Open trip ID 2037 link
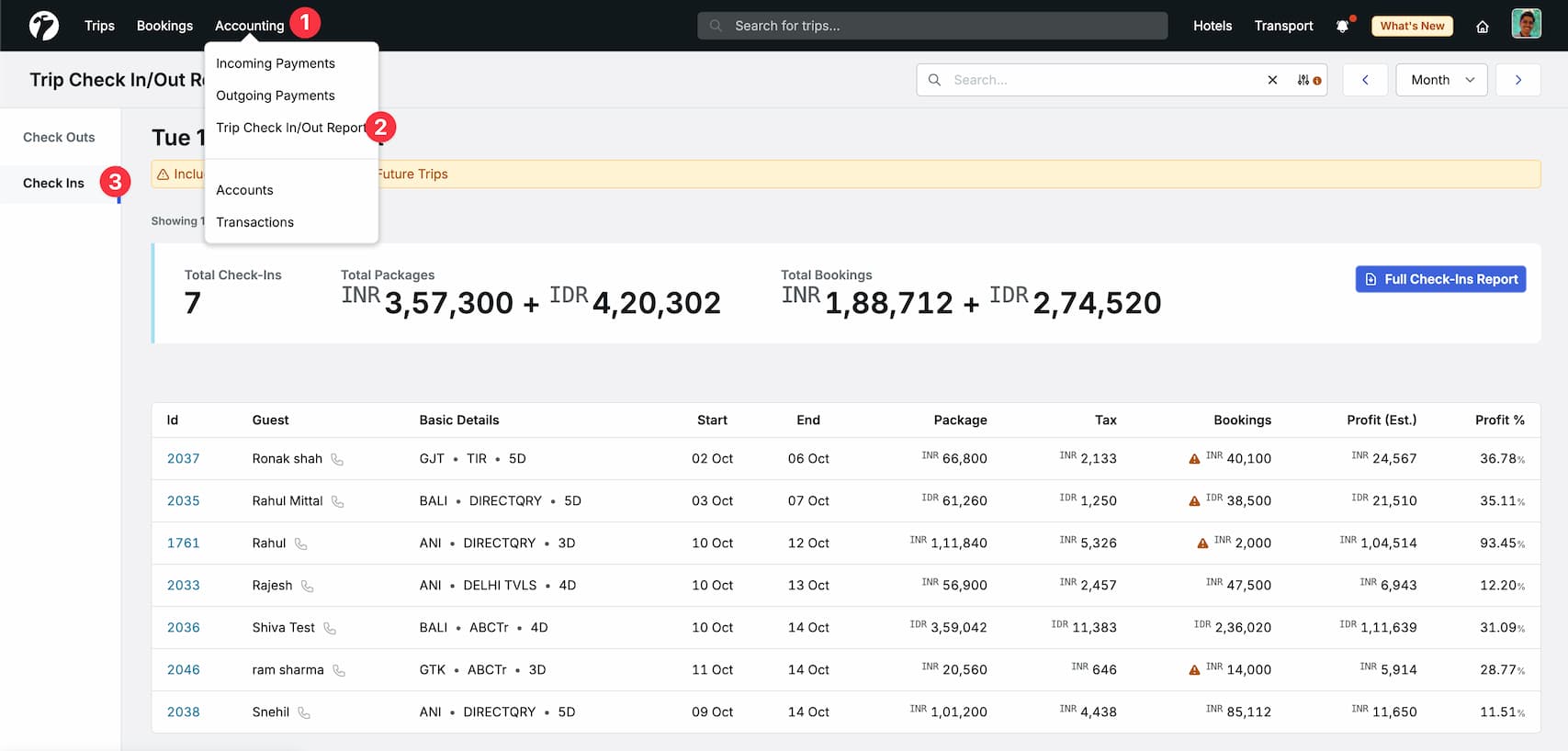The height and width of the screenshot is (751, 1568). [183, 458]
